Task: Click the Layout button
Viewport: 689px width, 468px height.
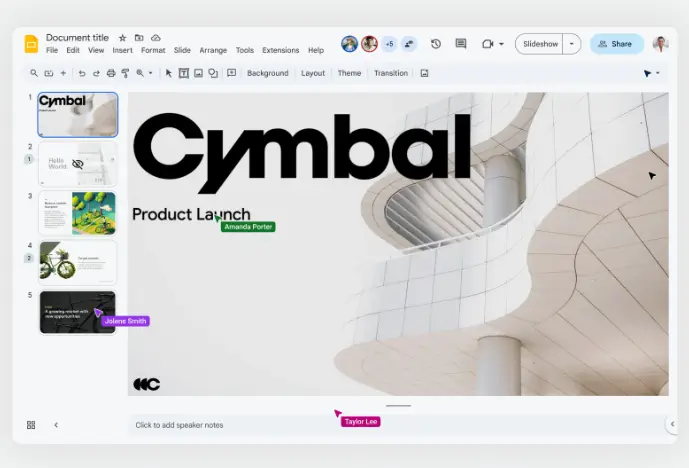Action: pyautogui.click(x=313, y=73)
